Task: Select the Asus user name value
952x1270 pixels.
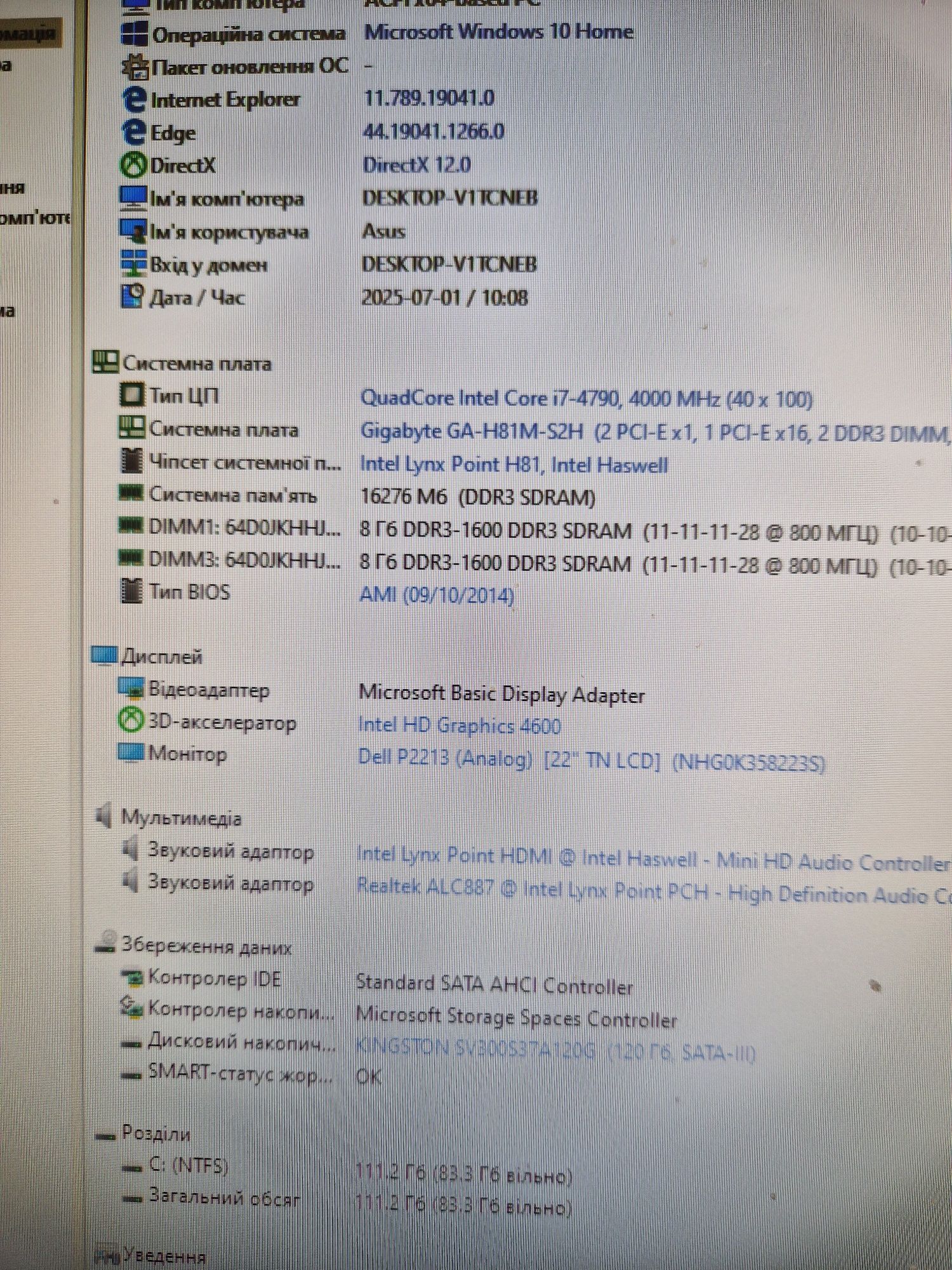Action: pyautogui.click(x=383, y=231)
